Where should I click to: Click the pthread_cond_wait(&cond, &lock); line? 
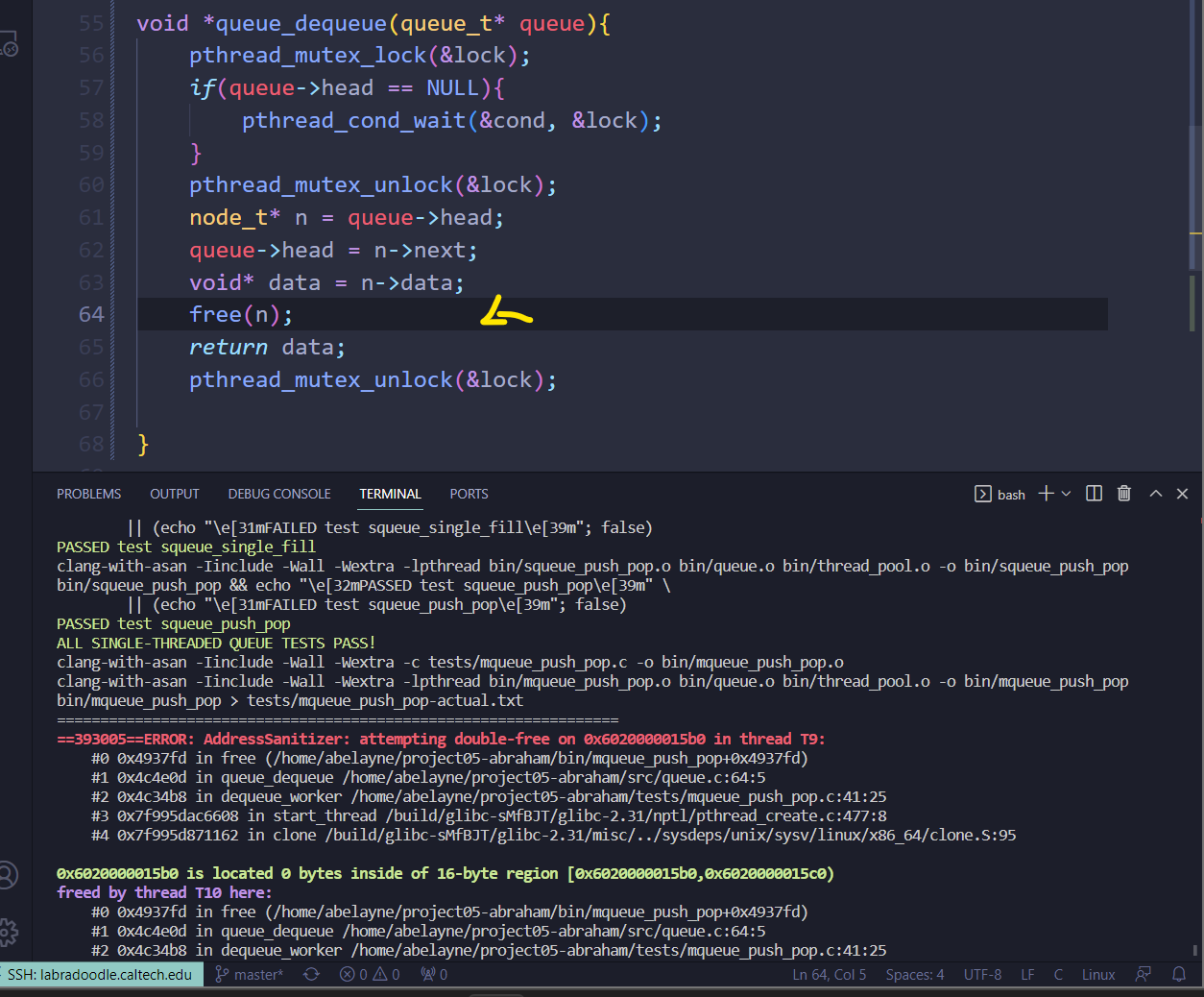pyautogui.click(x=451, y=120)
